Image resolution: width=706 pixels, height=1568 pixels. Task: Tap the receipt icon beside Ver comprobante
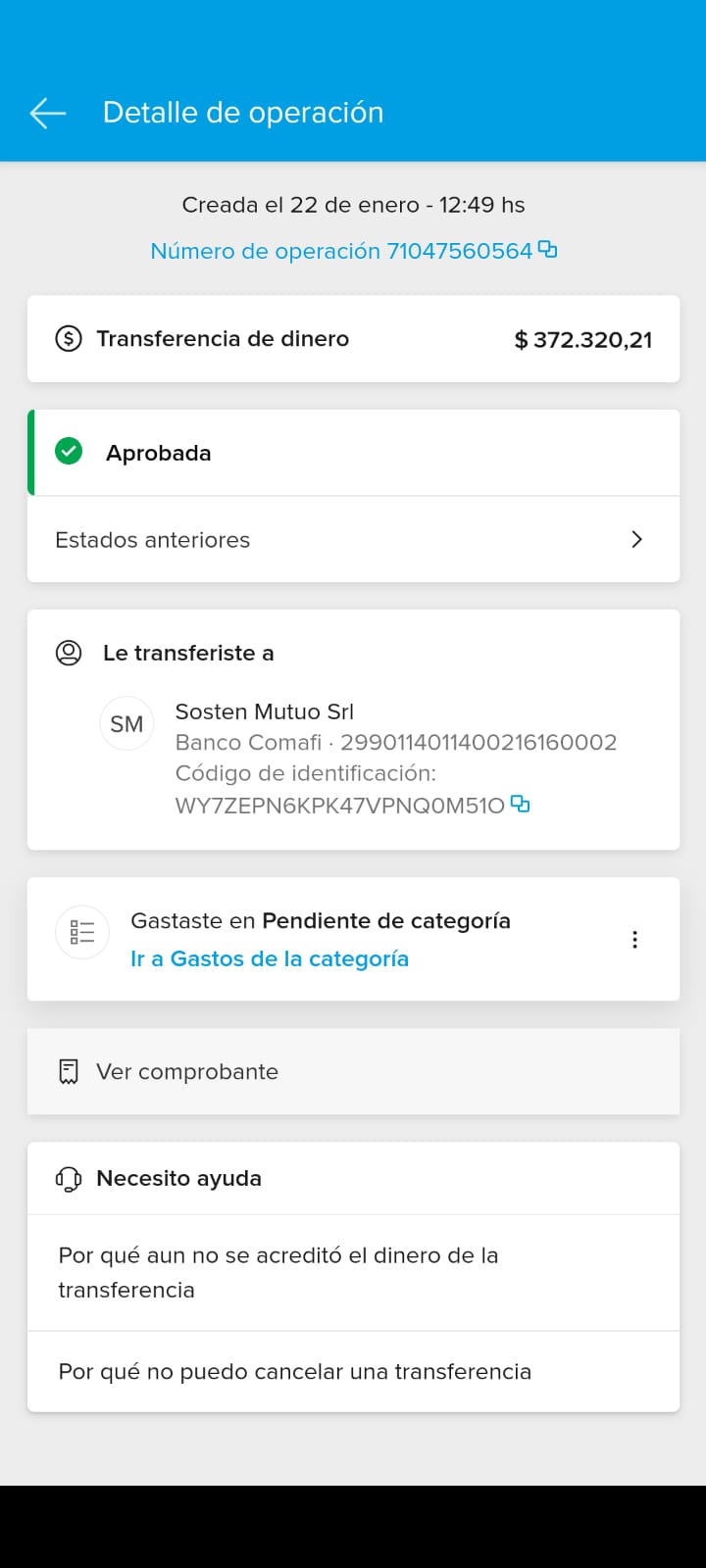(69, 1071)
